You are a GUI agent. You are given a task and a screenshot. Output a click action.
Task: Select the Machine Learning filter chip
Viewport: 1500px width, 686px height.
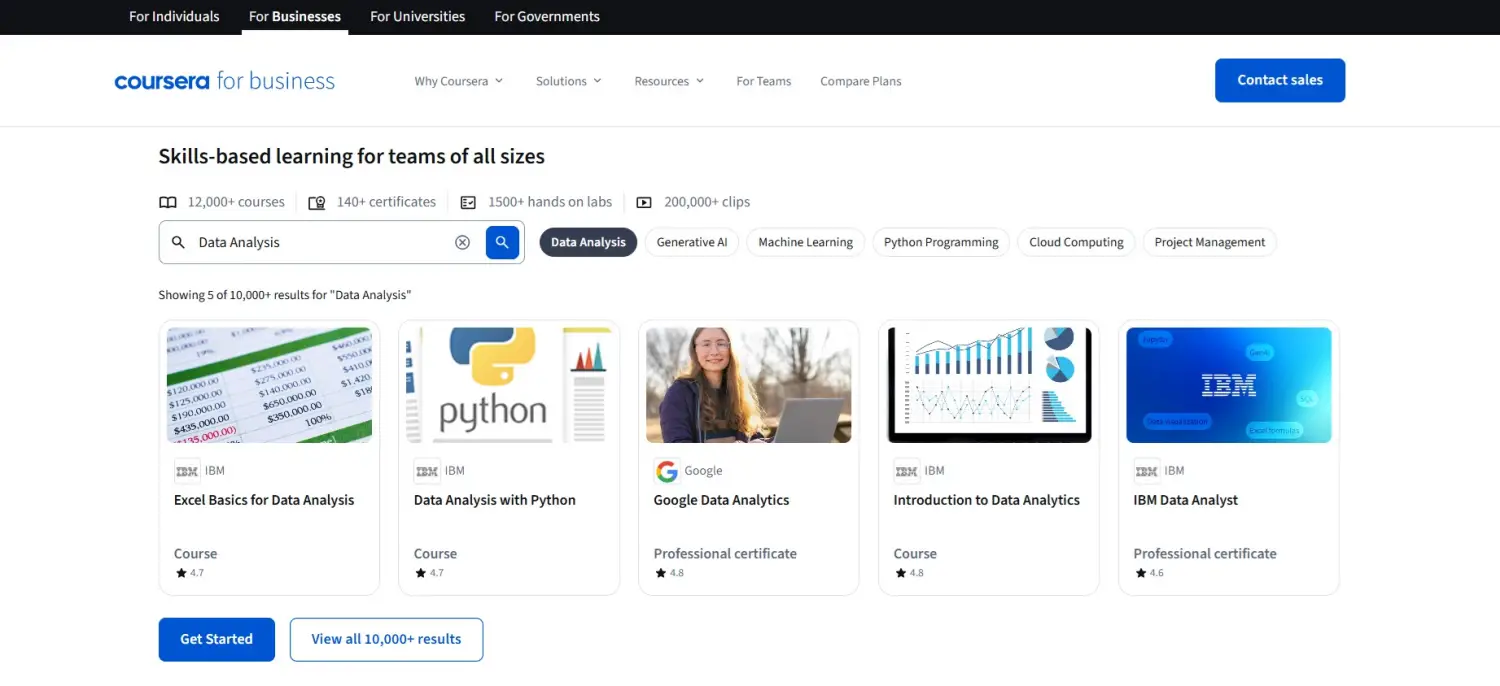tap(806, 242)
